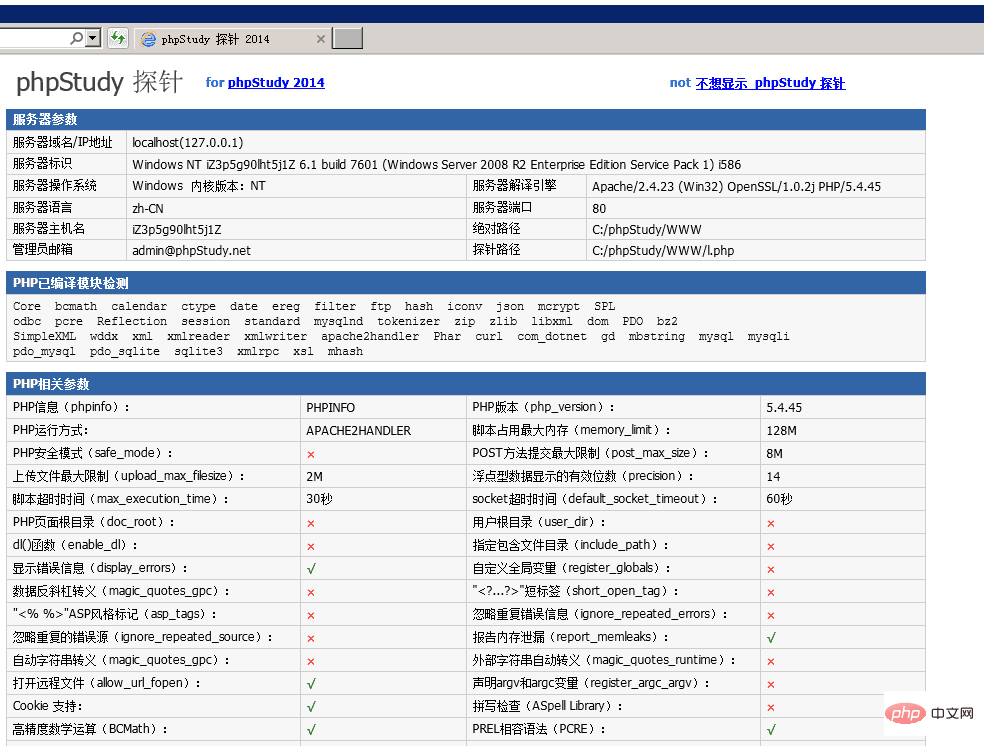Screen dimensions: 984x746
Task: Click the red X beside safe_mode
Action: pos(309,452)
